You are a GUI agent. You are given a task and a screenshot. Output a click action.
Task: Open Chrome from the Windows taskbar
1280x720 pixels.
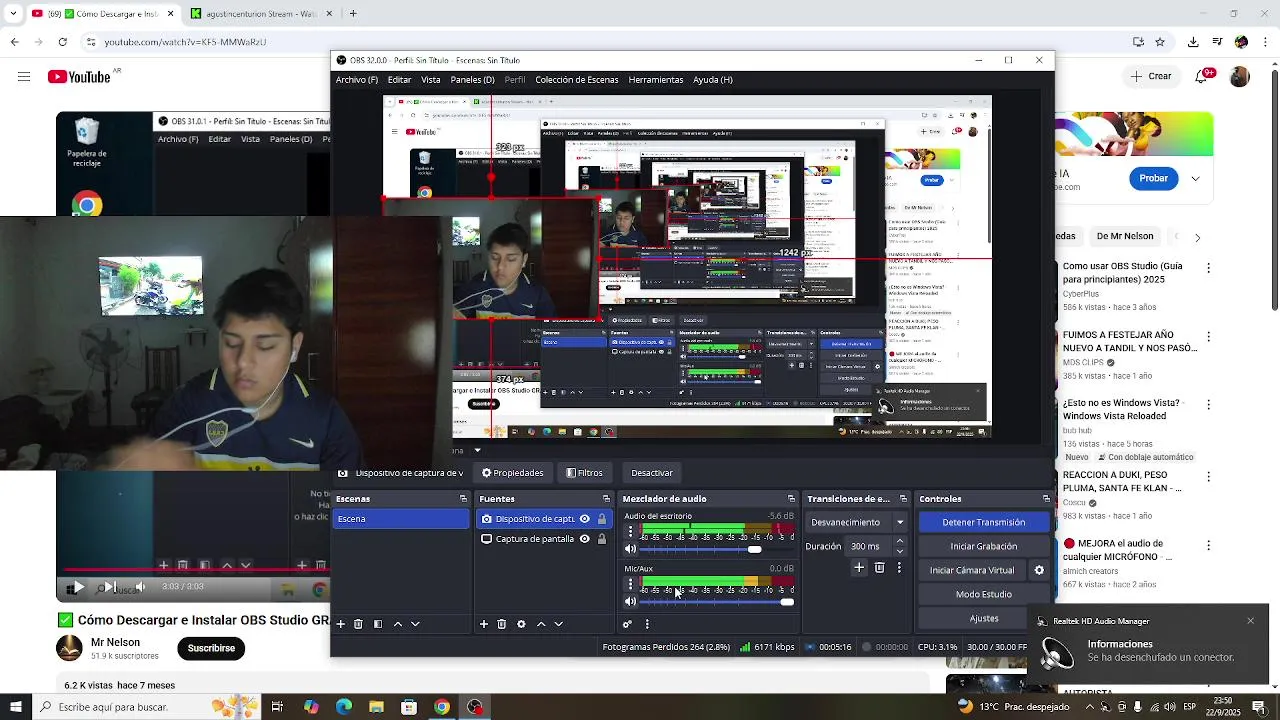pos(441,707)
